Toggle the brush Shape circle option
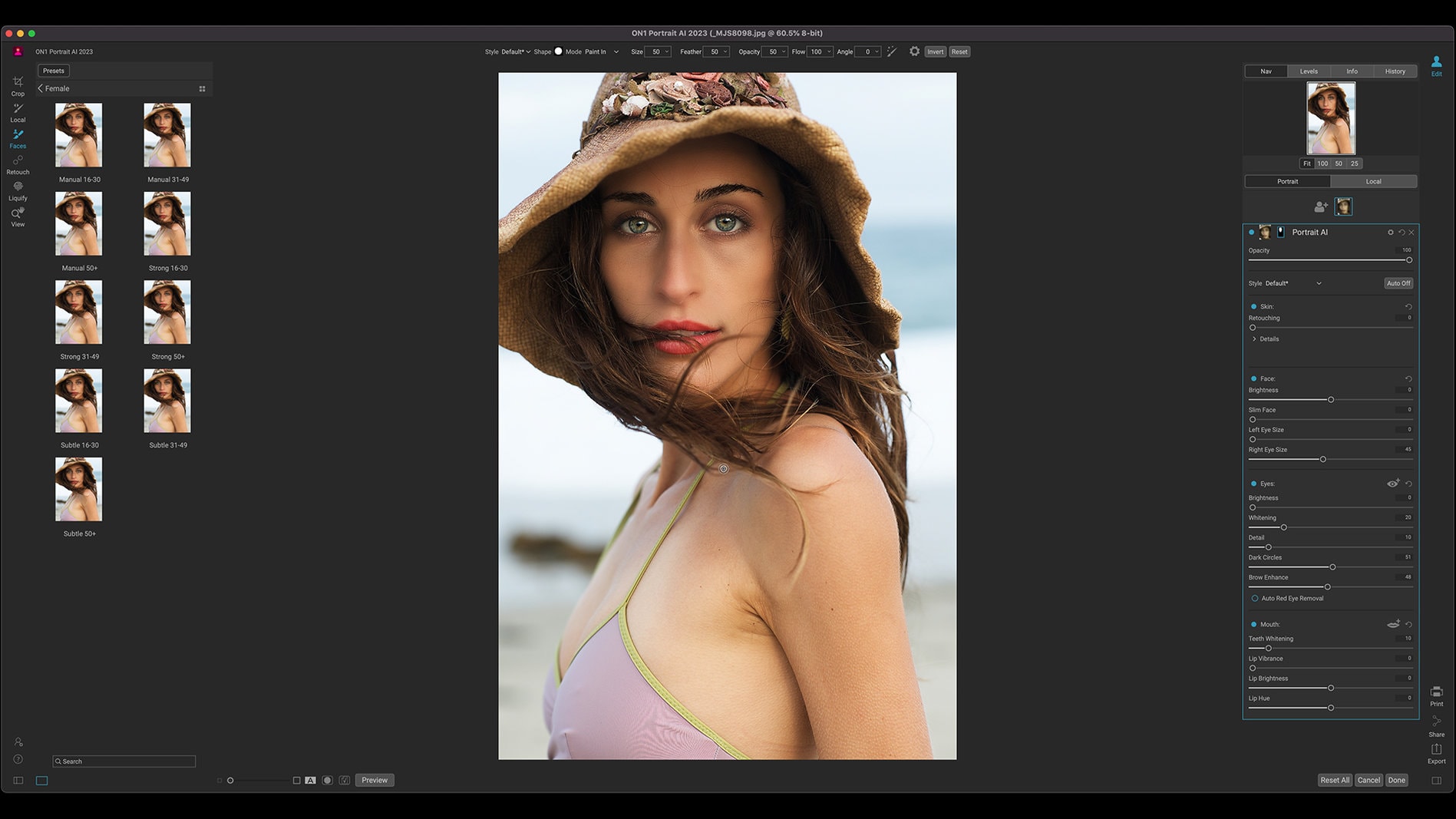 coord(558,51)
